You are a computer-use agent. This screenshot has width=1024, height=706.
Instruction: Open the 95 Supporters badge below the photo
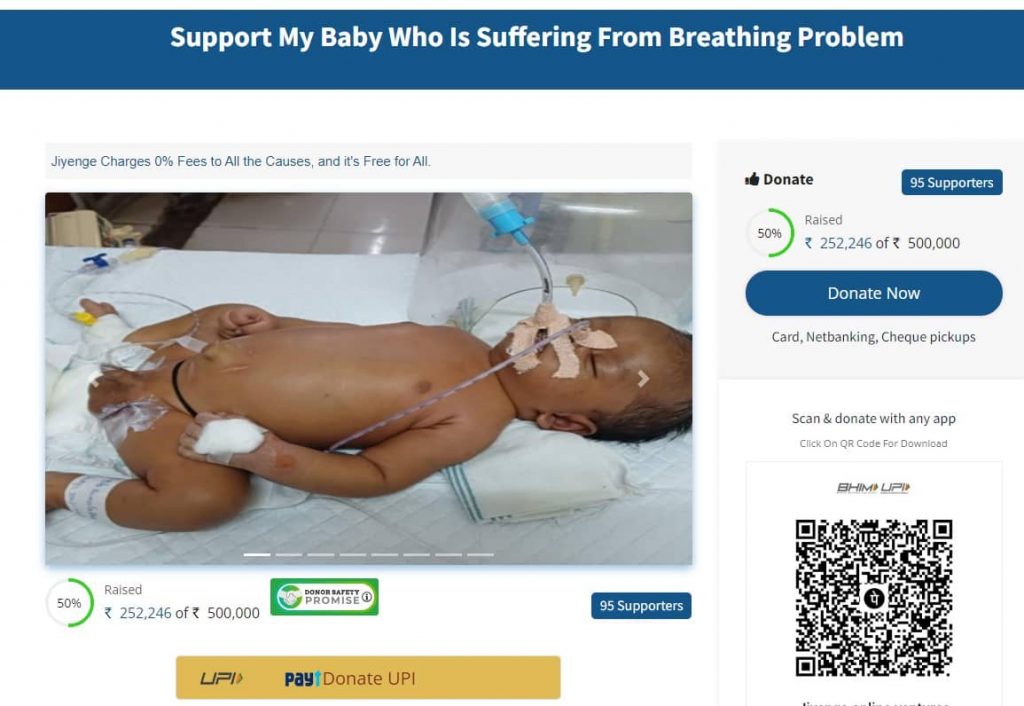click(641, 605)
